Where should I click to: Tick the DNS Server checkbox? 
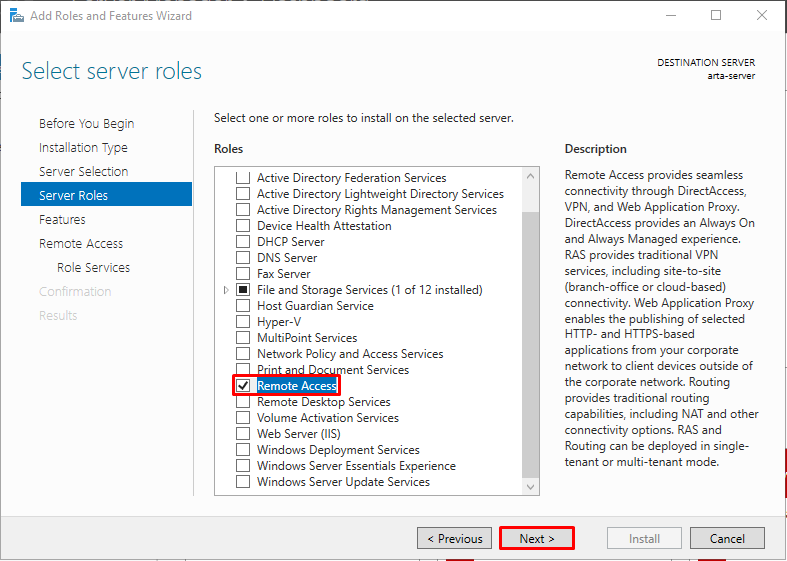tap(243, 258)
